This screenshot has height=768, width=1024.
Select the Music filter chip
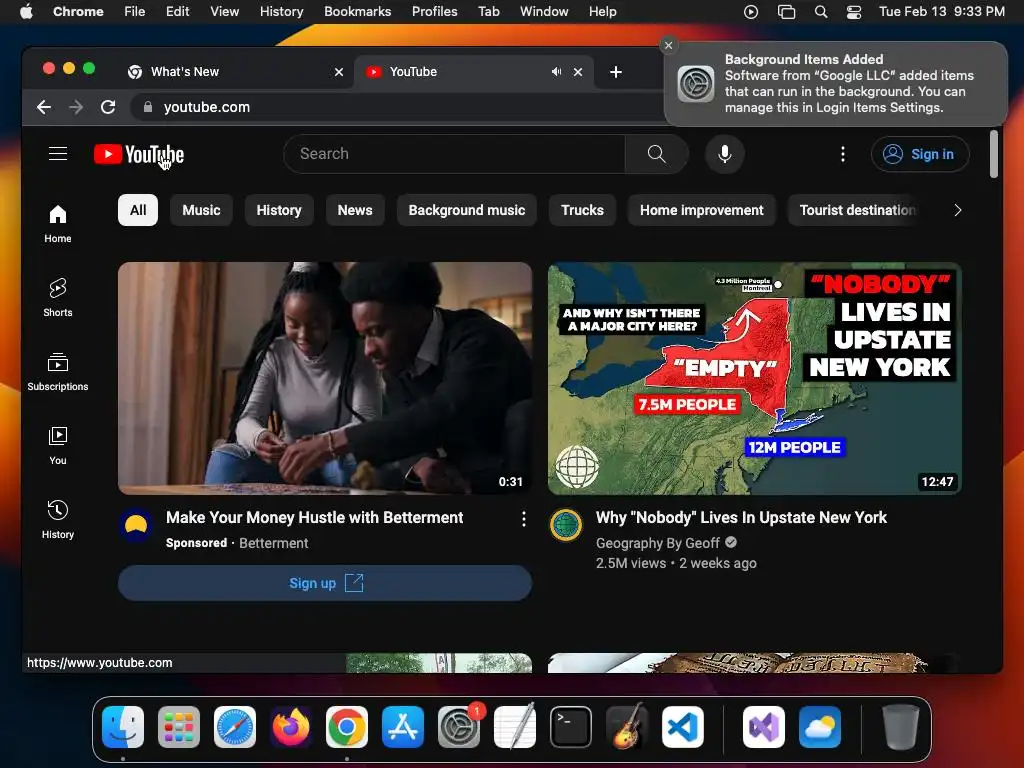click(x=201, y=210)
